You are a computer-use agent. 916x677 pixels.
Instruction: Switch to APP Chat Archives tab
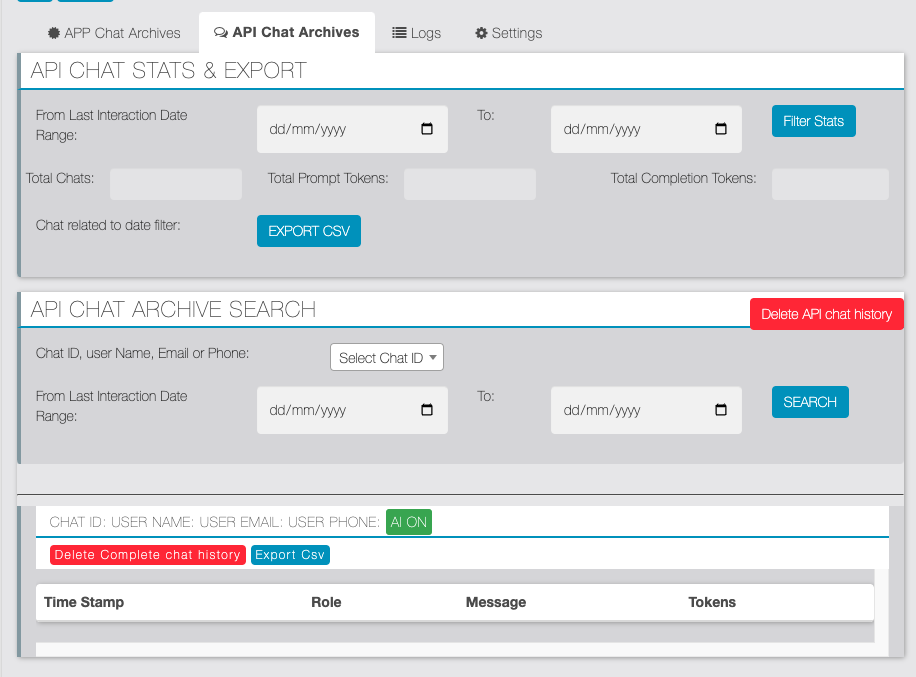tap(114, 33)
